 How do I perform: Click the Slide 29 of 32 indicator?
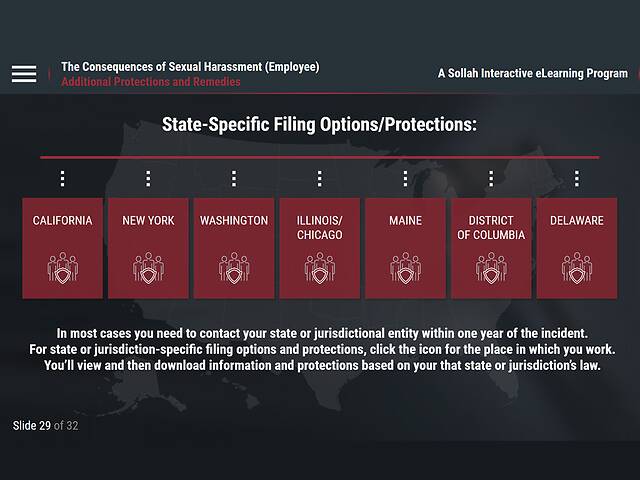45,426
